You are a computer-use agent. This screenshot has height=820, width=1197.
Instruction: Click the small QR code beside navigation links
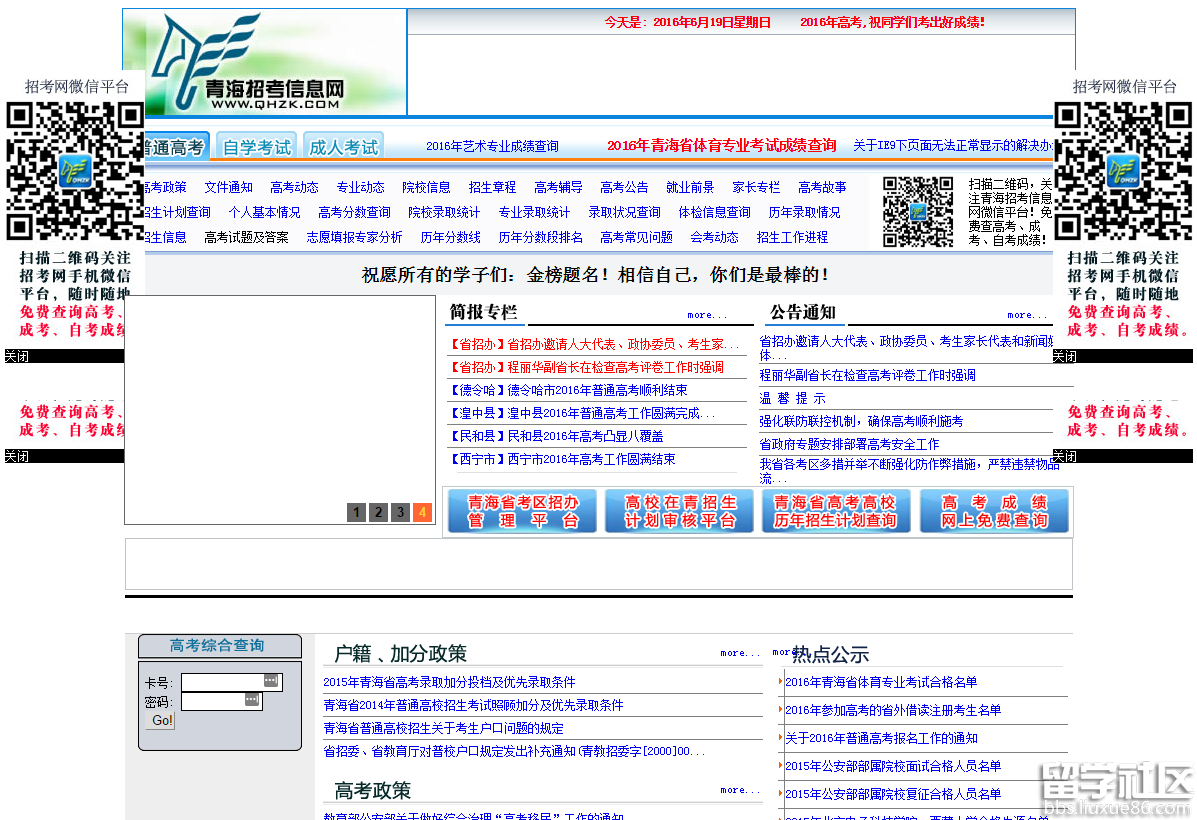pos(918,211)
